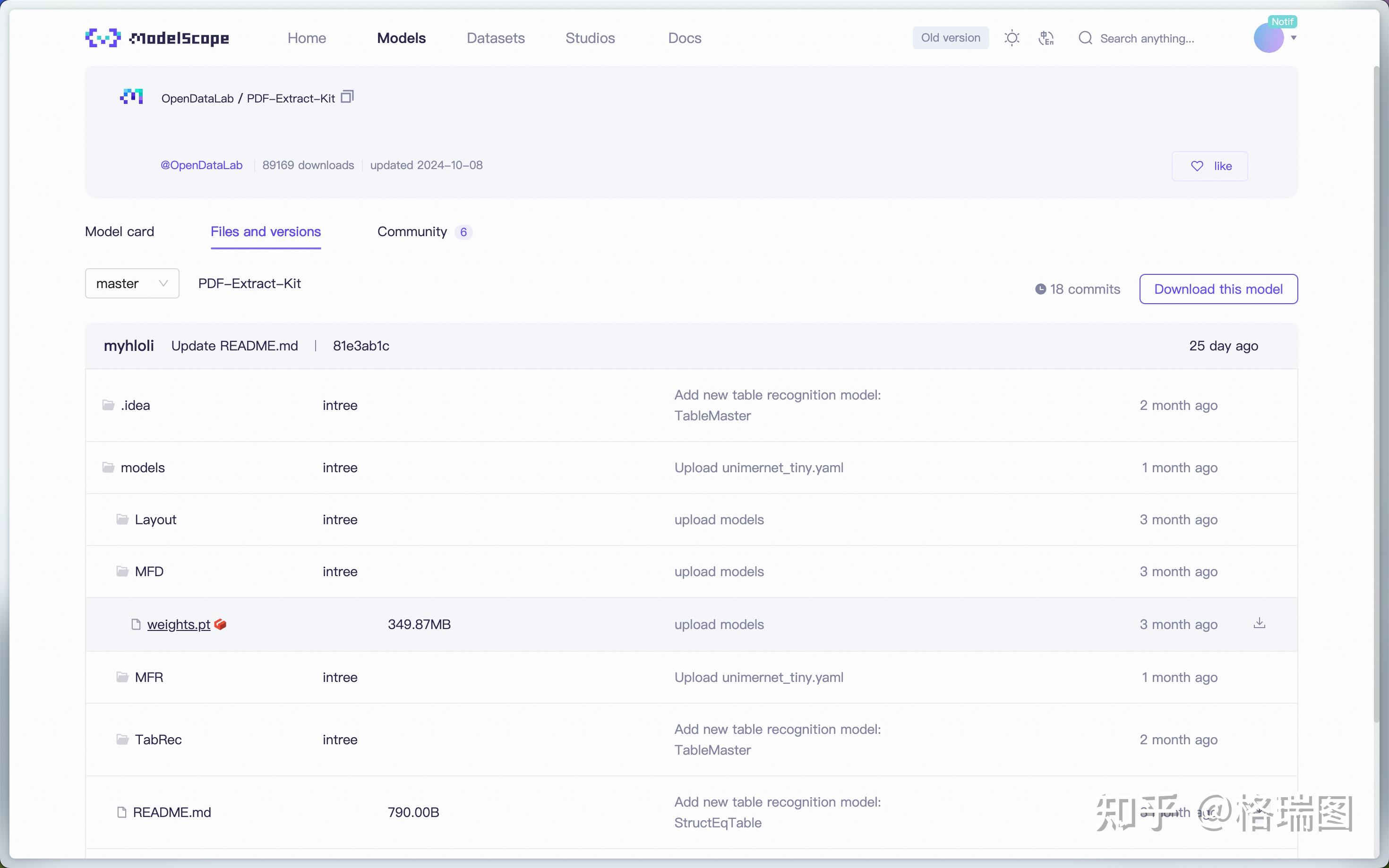This screenshot has height=868, width=1389.
Task: Switch to the Model card tab
Action: [x=120, y=231]
